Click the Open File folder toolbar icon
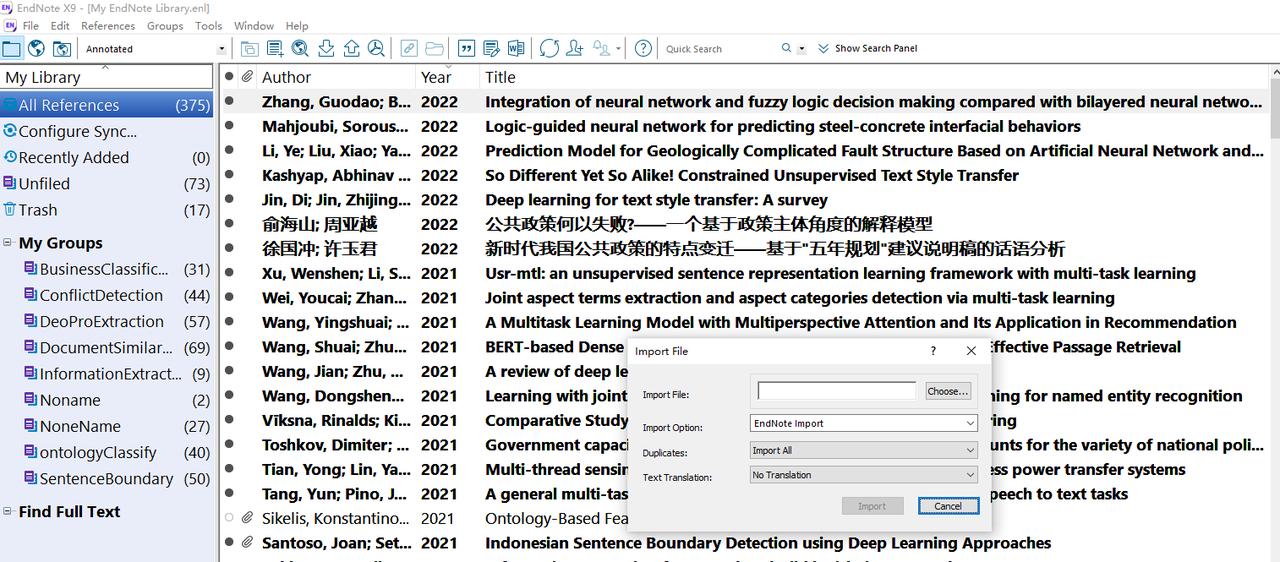This screenshot has height=562, width=1280. click(x=434, y=48)
